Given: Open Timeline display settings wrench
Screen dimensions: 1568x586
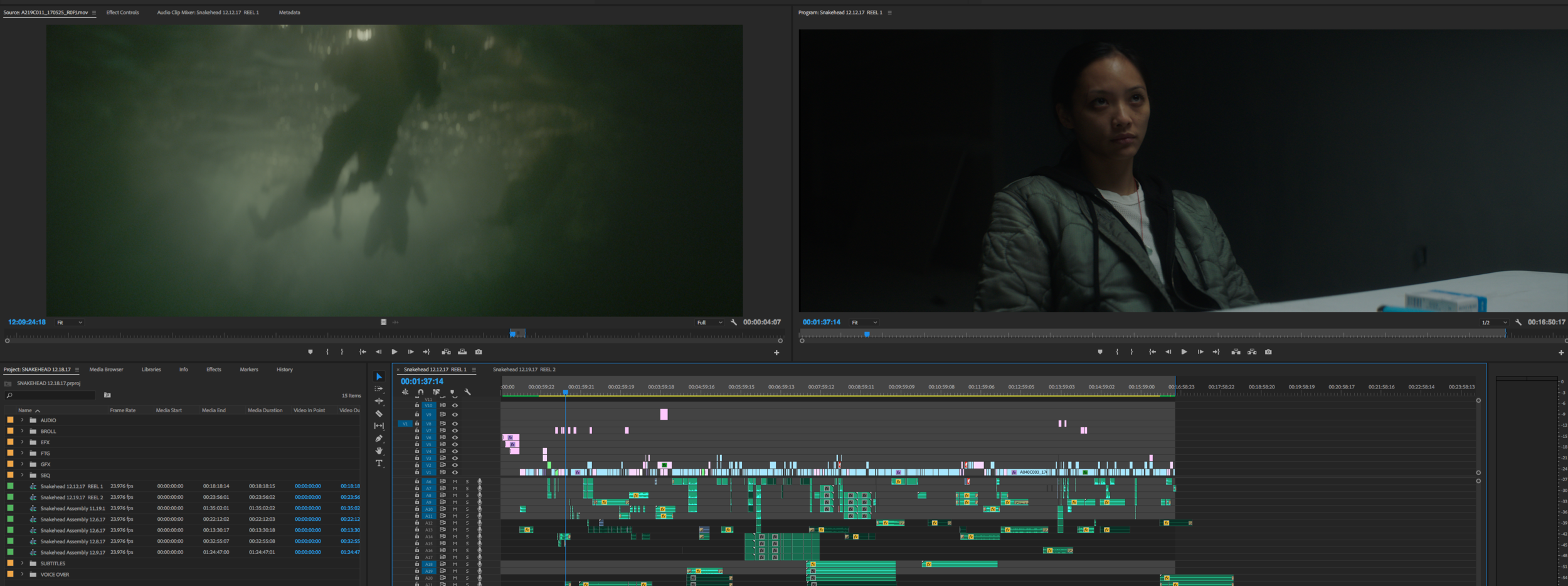Looking at the screenshot, I should 468,392.
